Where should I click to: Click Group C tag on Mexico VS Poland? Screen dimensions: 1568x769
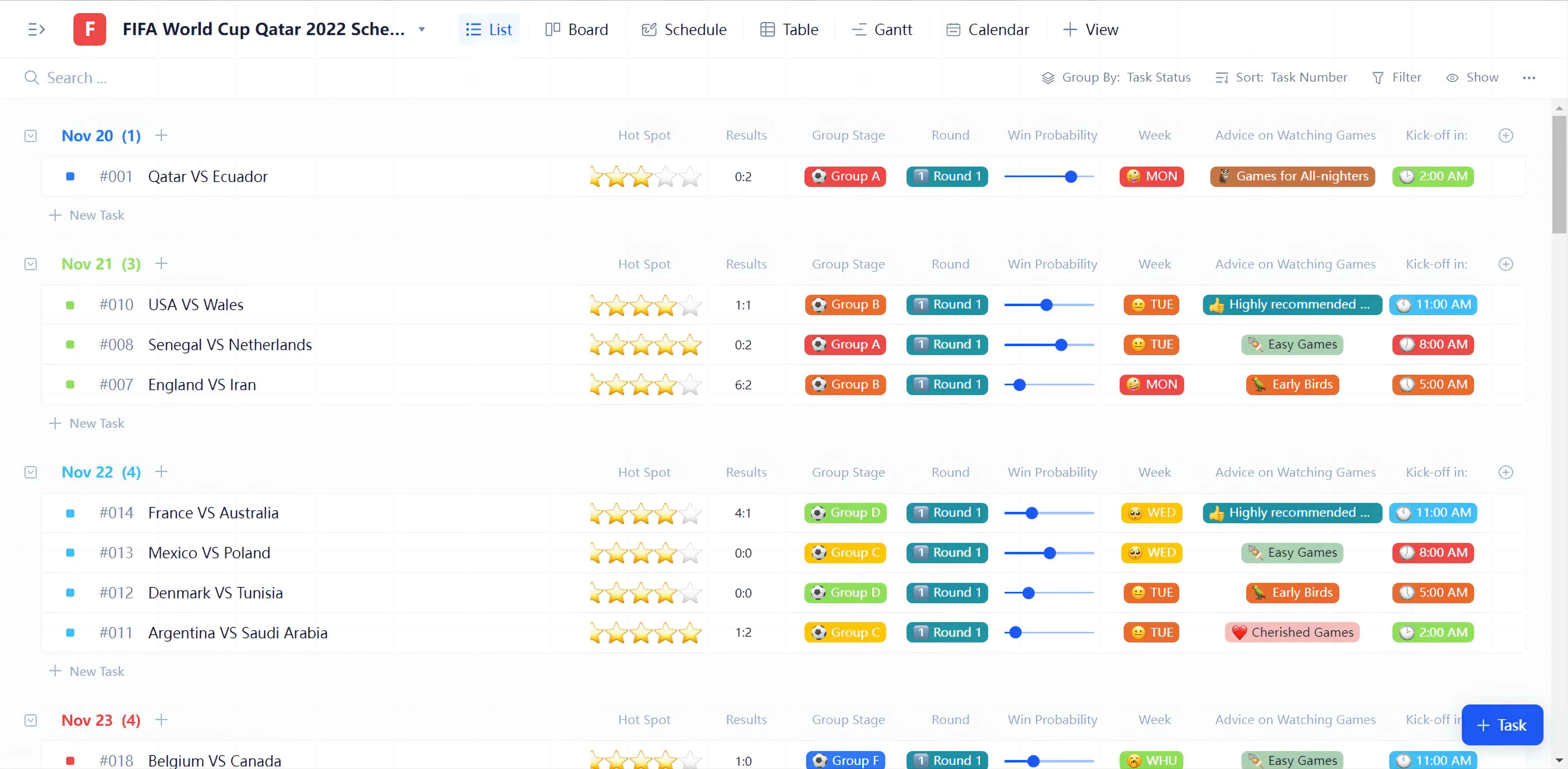[x=845, y=552]
